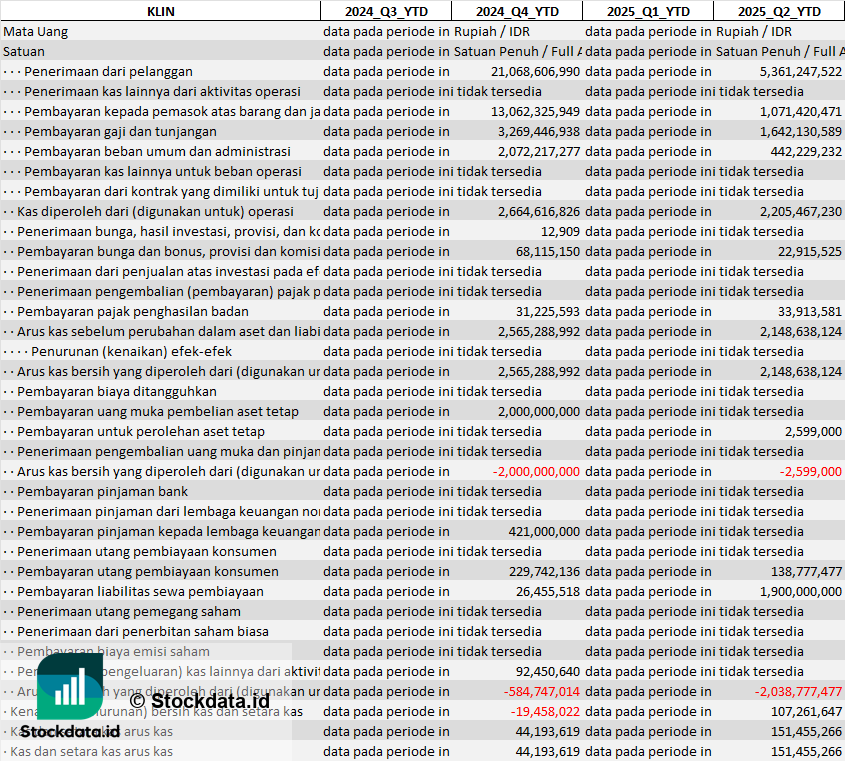Select the KLIN column header
This screenshot has height=761, width=845.
[161, 11]
